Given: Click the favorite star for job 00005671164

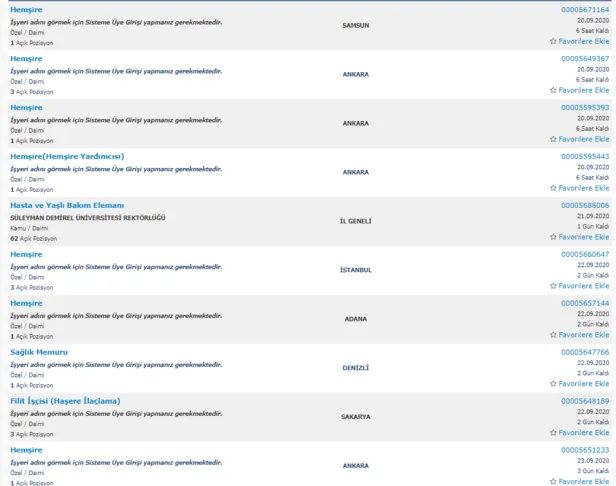Looking at the screenshot, I should 553,41.
